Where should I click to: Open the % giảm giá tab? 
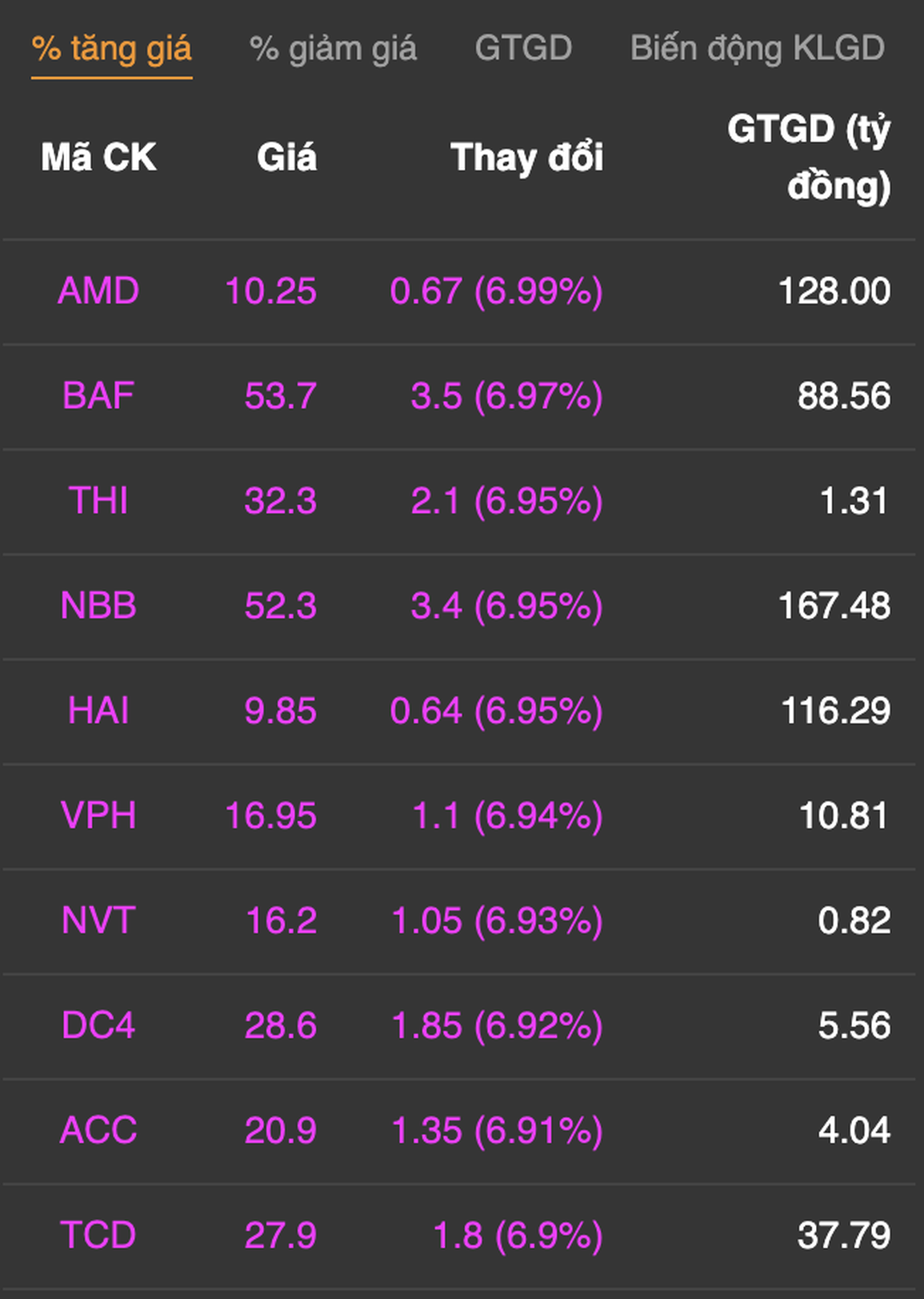(x=333, y=50)
